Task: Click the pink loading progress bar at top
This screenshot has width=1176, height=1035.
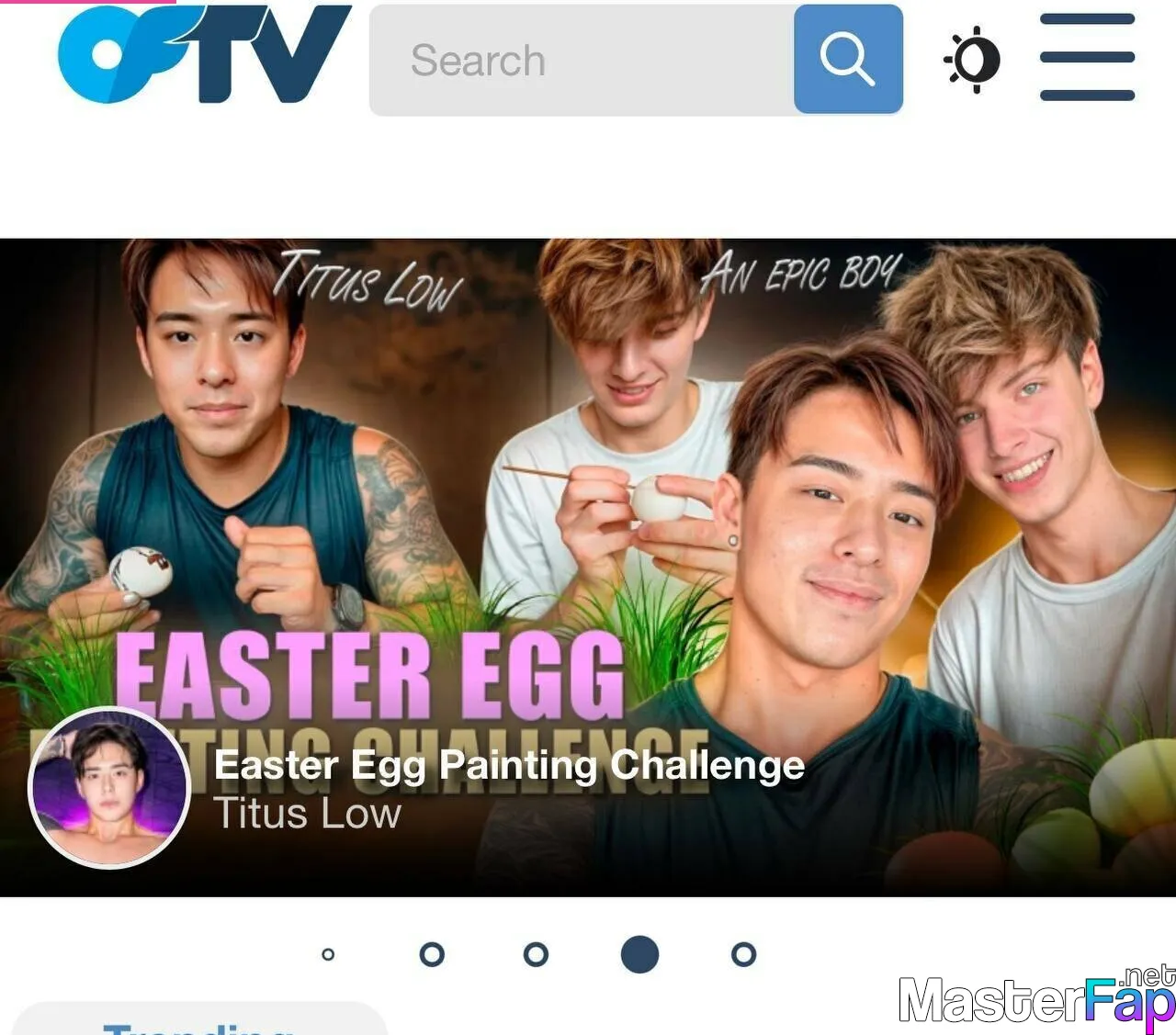Action: [x=87, y=2]
